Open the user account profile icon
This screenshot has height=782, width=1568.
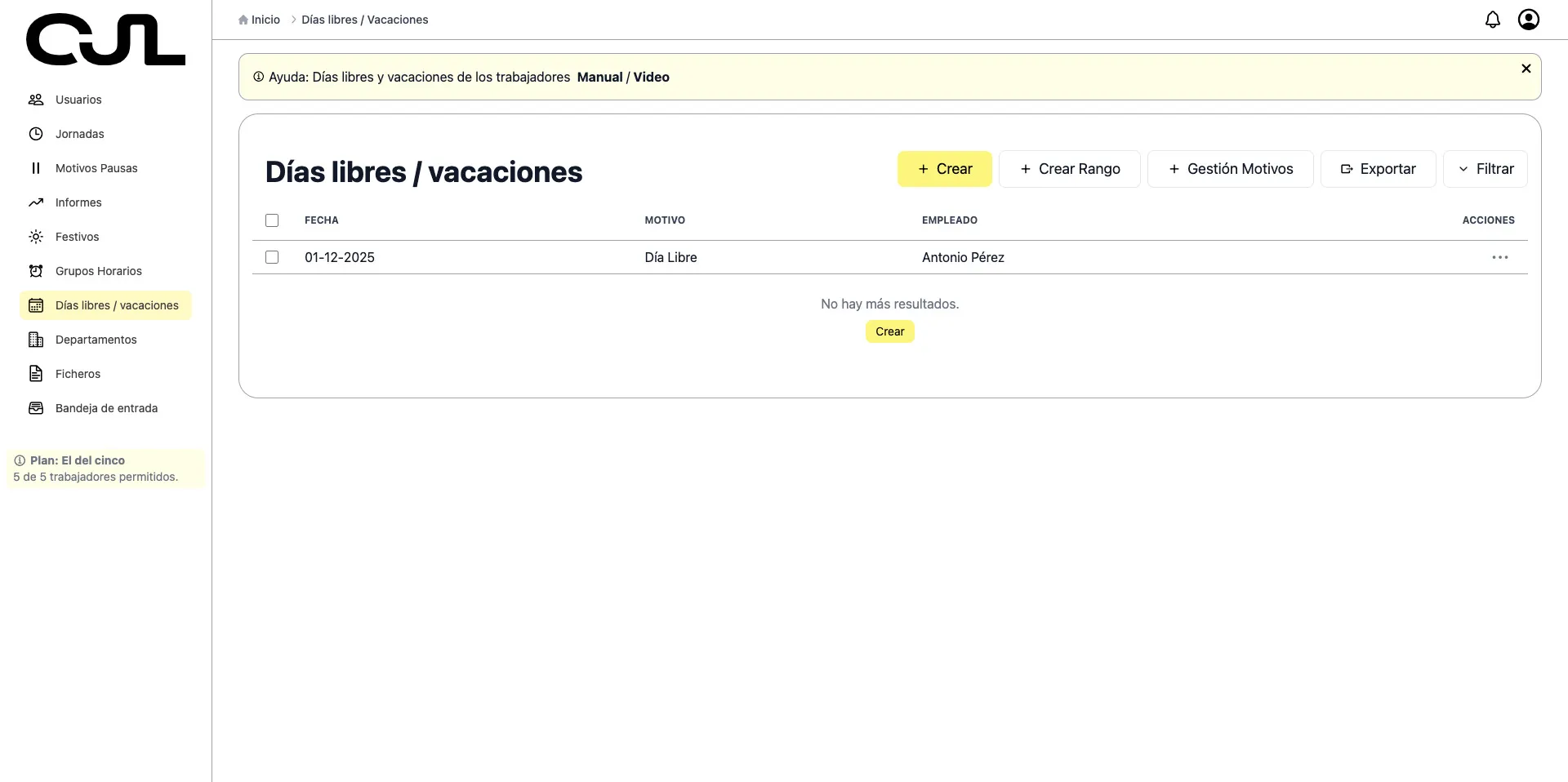coord(1528,19)
